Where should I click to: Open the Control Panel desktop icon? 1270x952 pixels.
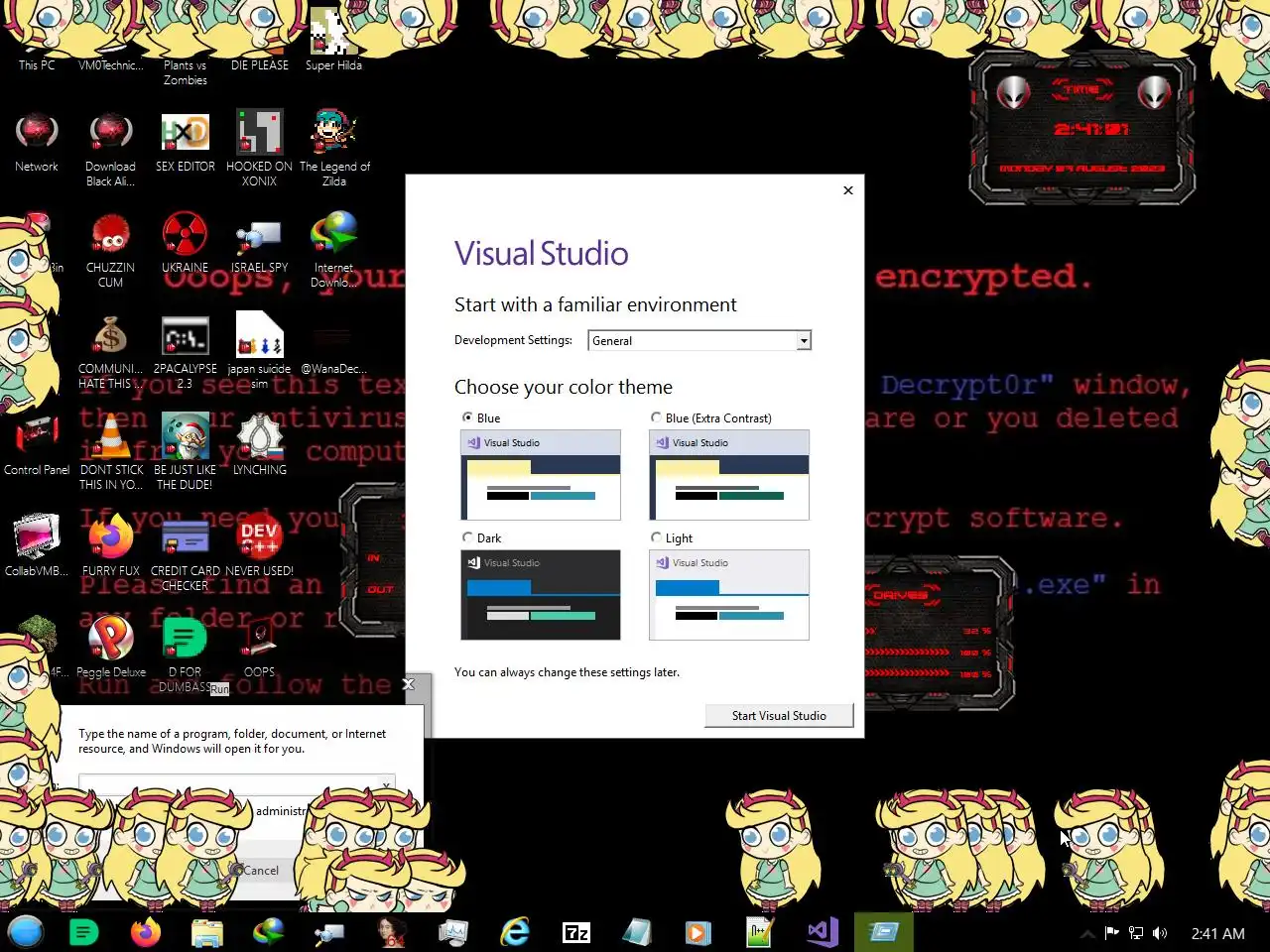click(x=37, y=445)
